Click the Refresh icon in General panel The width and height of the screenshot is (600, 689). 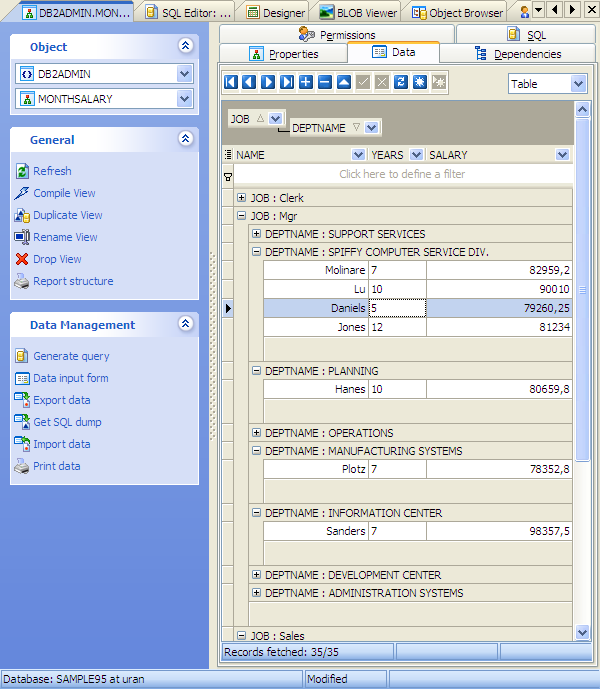click(22, 171)
